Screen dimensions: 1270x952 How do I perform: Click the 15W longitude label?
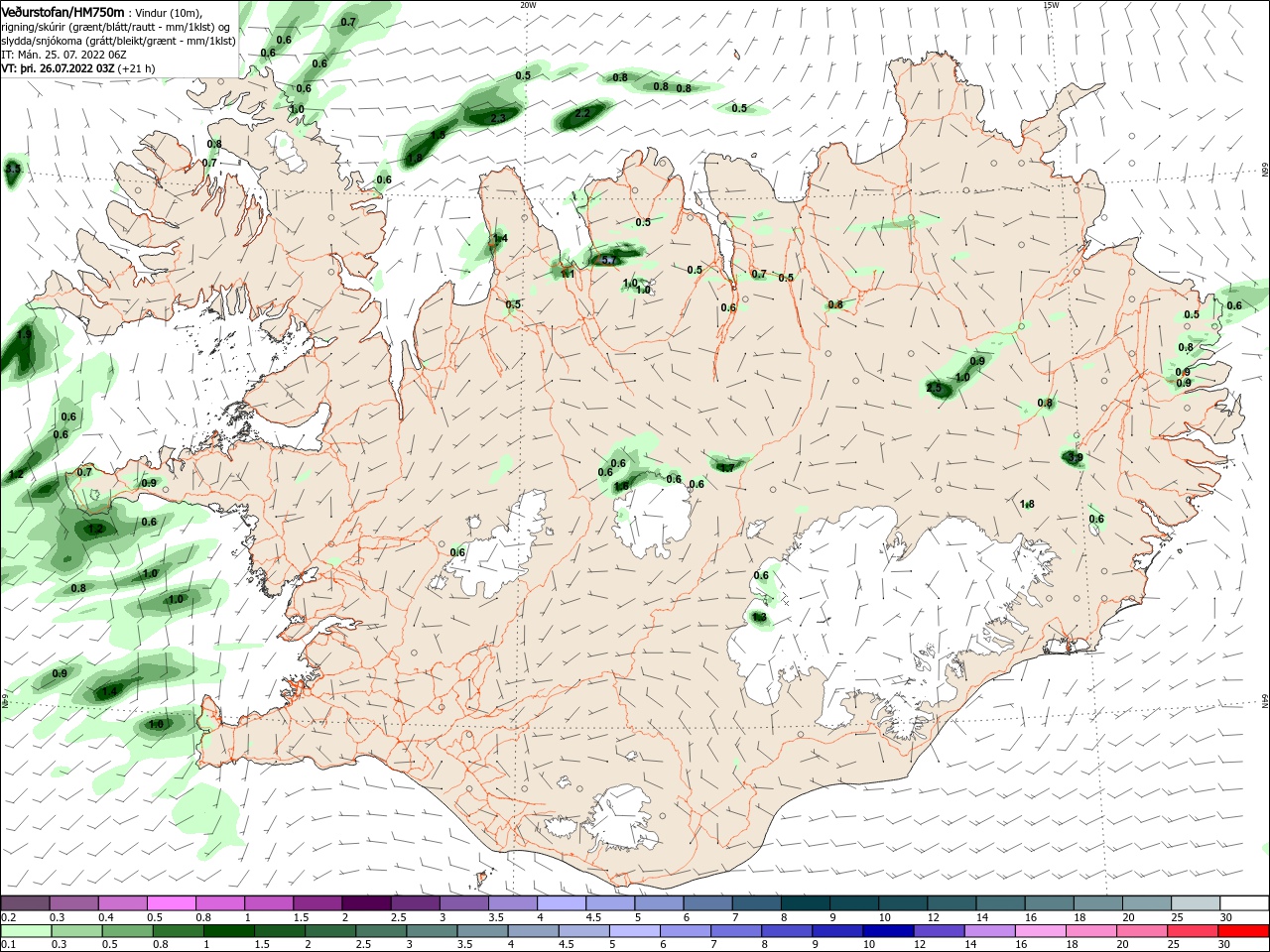1051,5
